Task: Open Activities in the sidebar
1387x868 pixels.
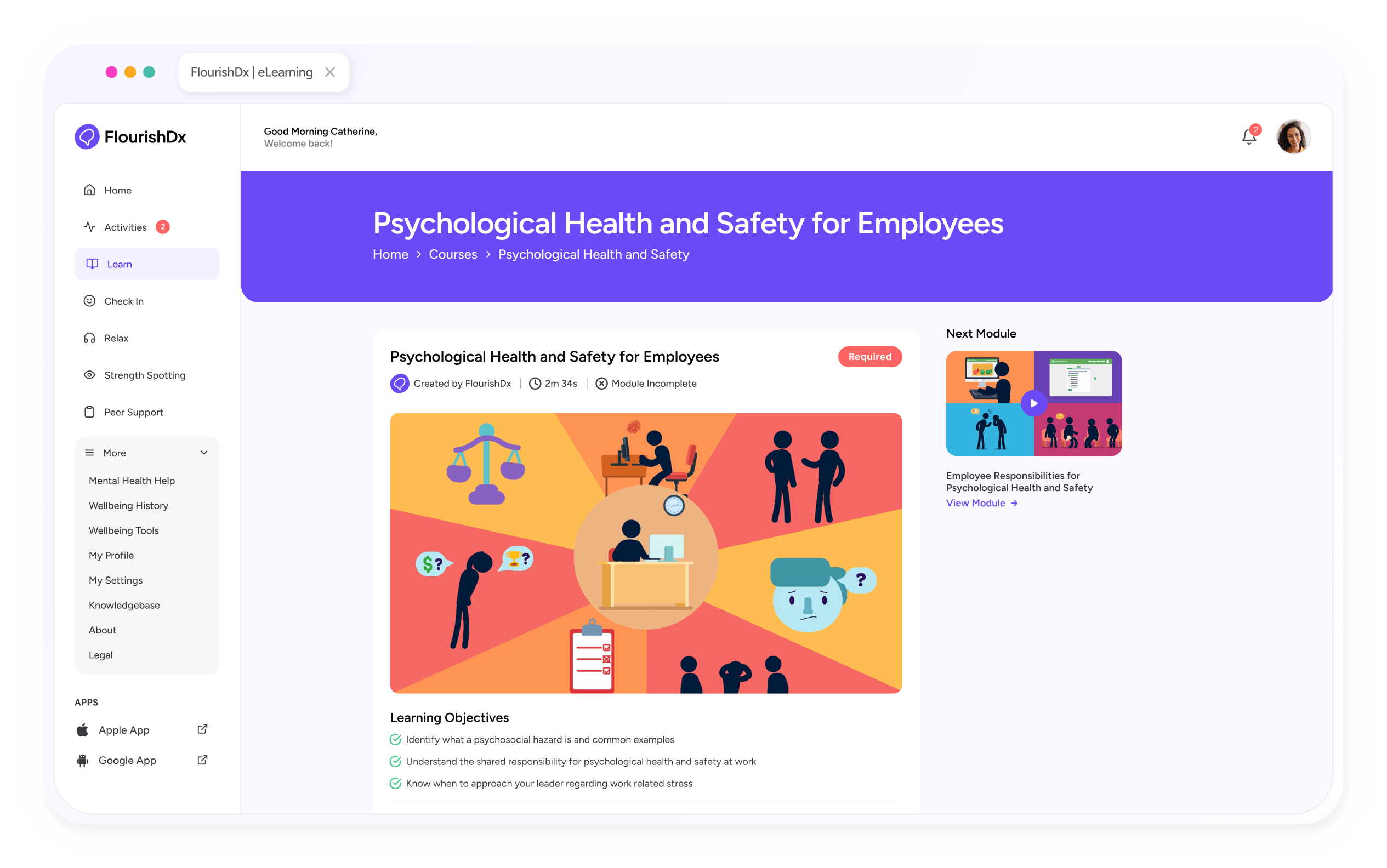Action: pos(125,227)
